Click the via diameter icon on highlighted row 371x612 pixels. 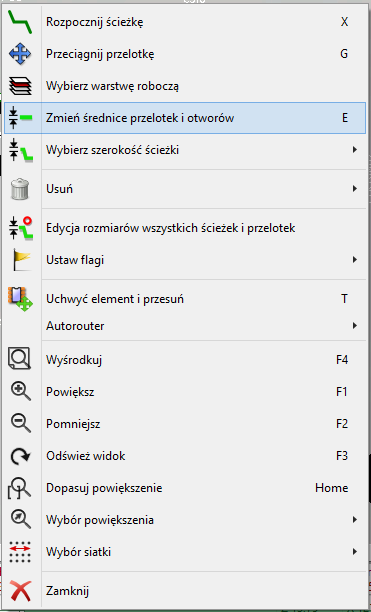pyautogui.click(x=20, y=118)
